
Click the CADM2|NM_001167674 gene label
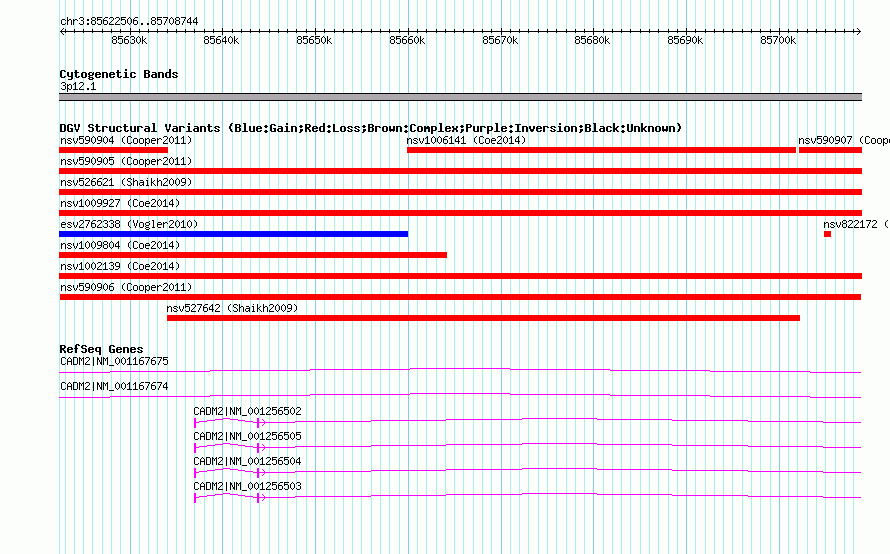(114, 386)
